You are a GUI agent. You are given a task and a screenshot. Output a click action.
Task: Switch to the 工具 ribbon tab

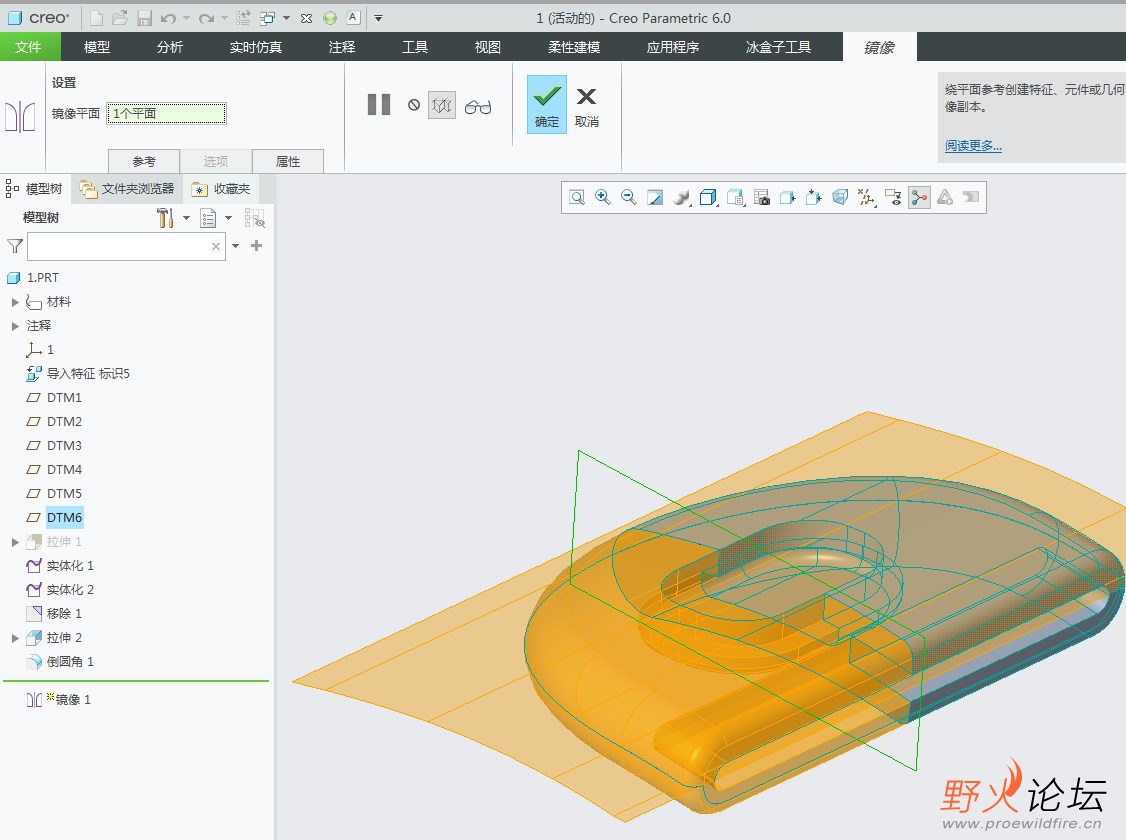[415, 47]
